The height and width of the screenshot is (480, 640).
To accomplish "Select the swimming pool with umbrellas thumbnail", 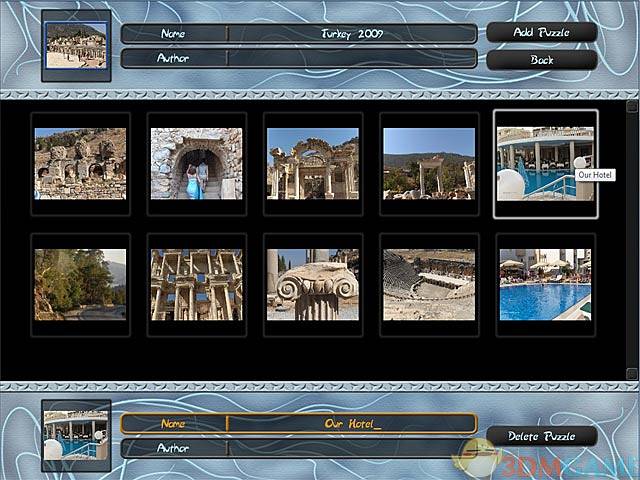I will pos(544,284).
